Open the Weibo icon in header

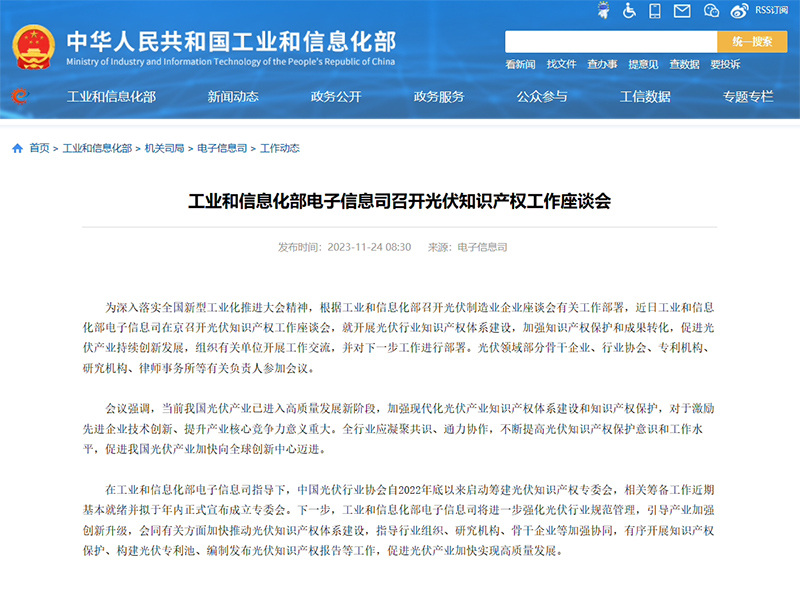[x=739, y=10]
